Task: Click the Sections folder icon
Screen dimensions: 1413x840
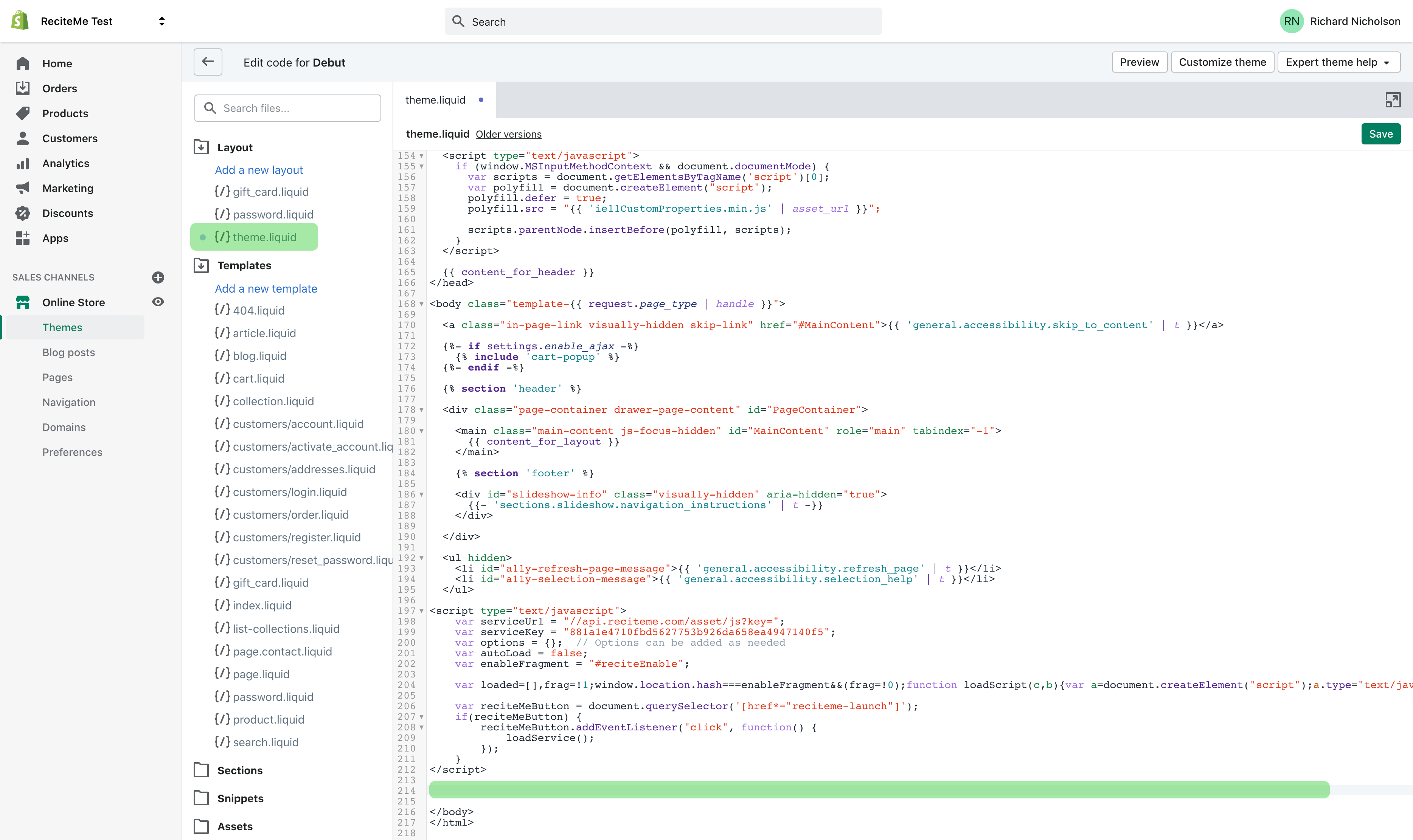Action: tap(201, 770)
